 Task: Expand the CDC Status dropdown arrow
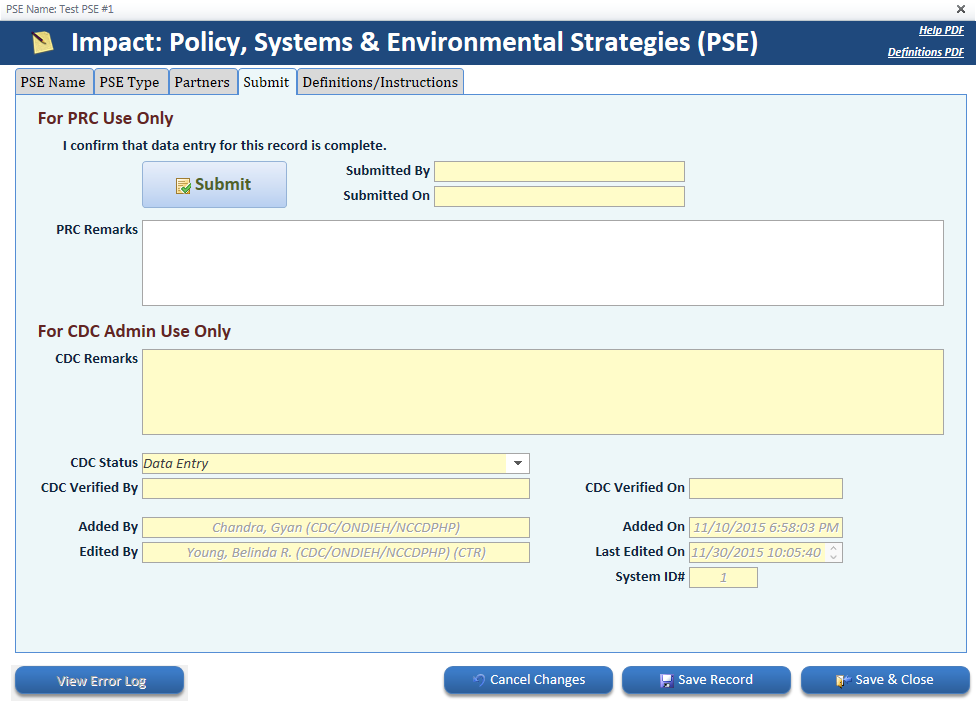518,463
